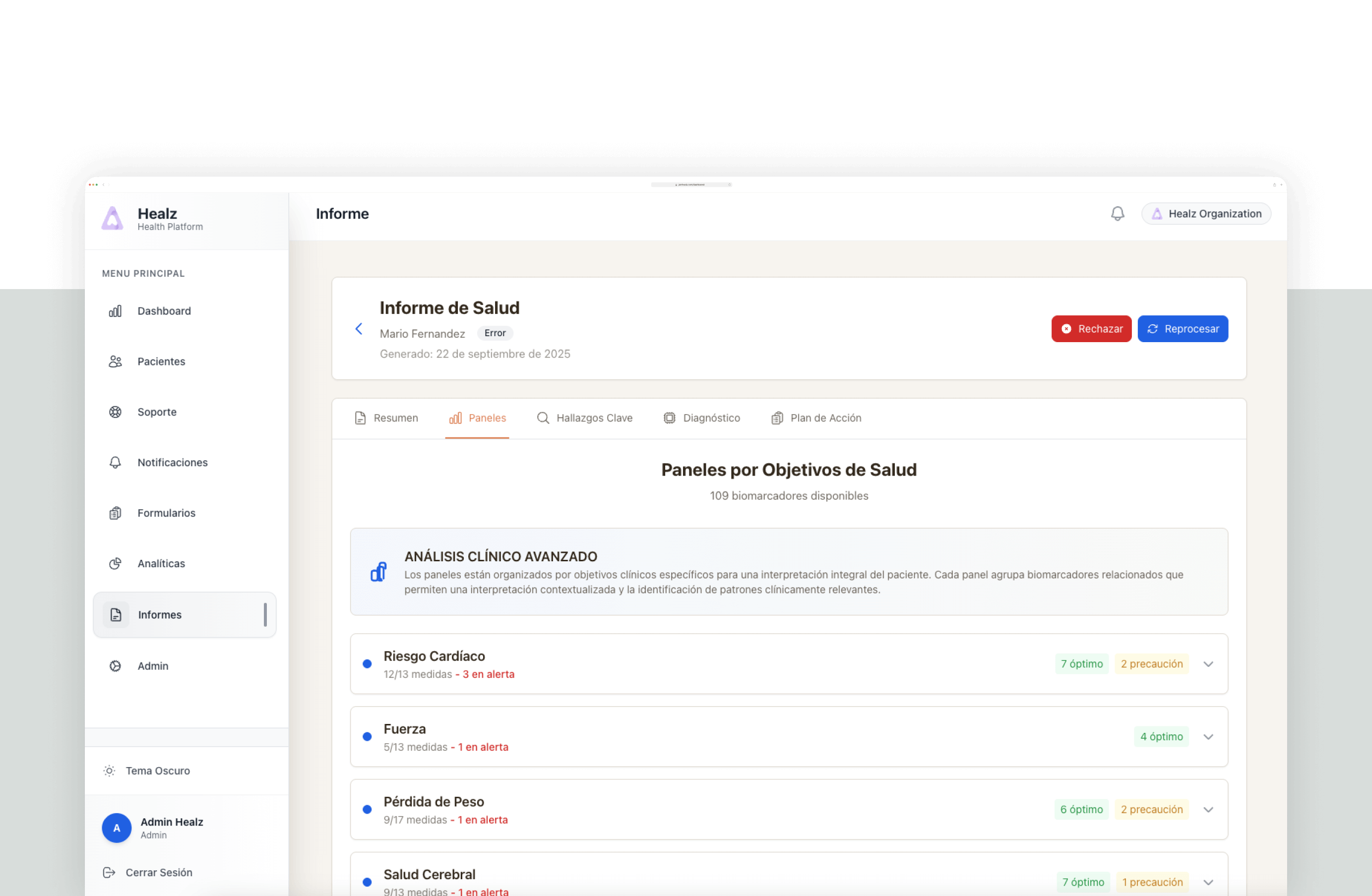Expand the Pérdida de Peso panel
1372x896 pixels.
(x=1208, y=810)
